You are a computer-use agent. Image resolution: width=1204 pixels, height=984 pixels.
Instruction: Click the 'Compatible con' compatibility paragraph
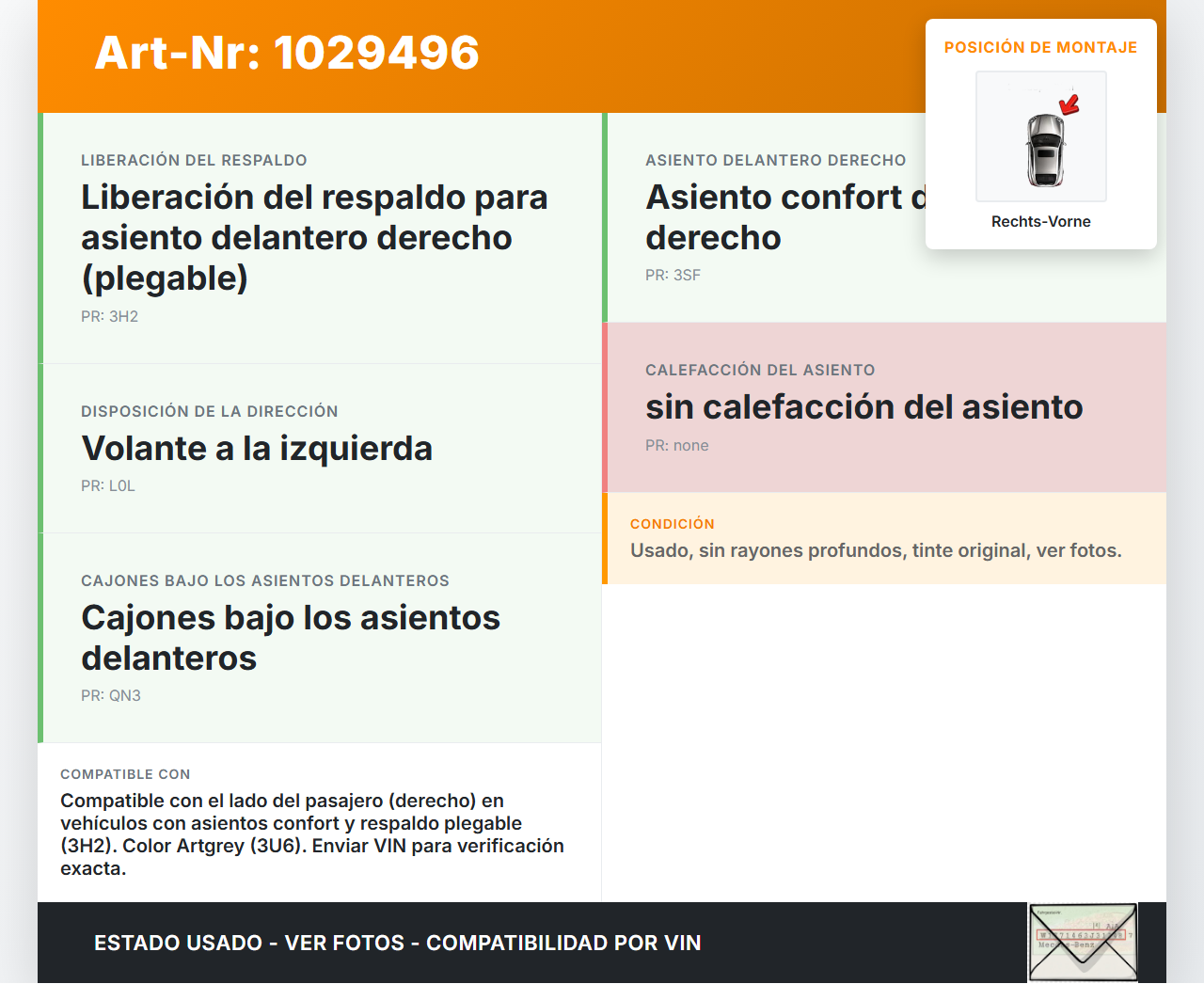pyautogui.click(x=312, y=834)
